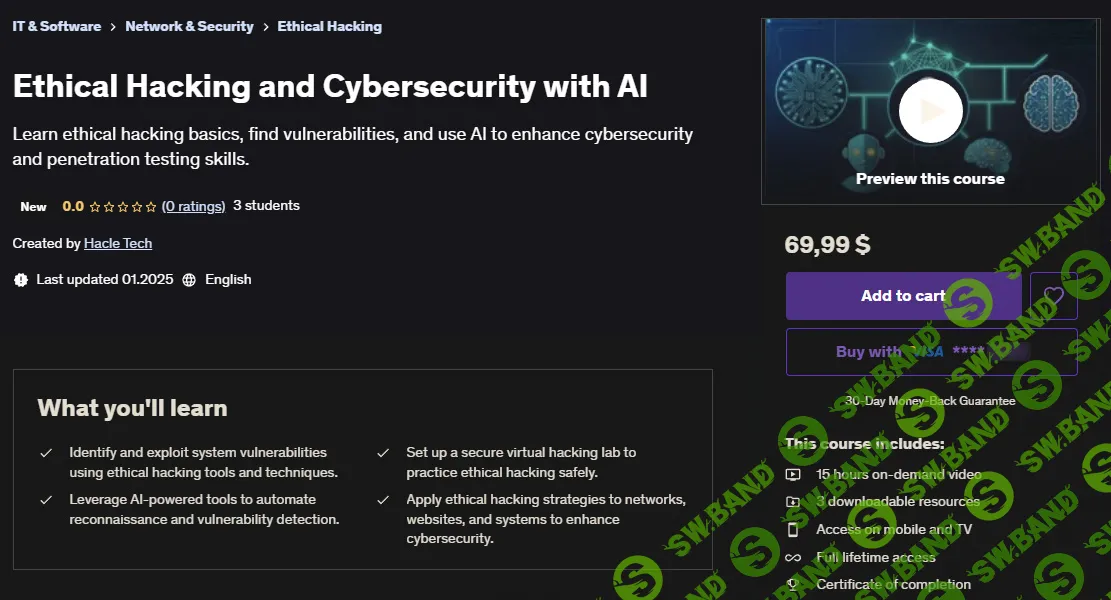This screenshot has width=1111, height=600.
Task: Select the fifth rating star
Action: pos(148,205)
